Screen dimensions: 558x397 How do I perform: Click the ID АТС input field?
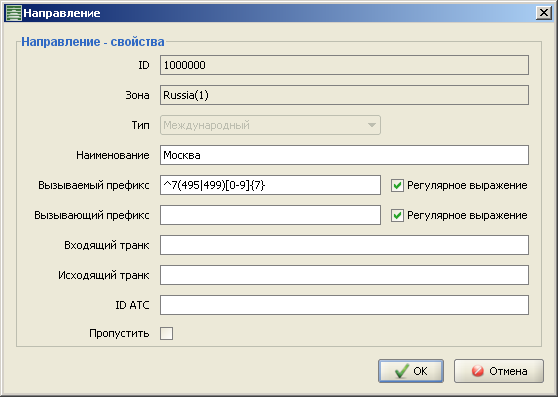click(x=344, y=305)
